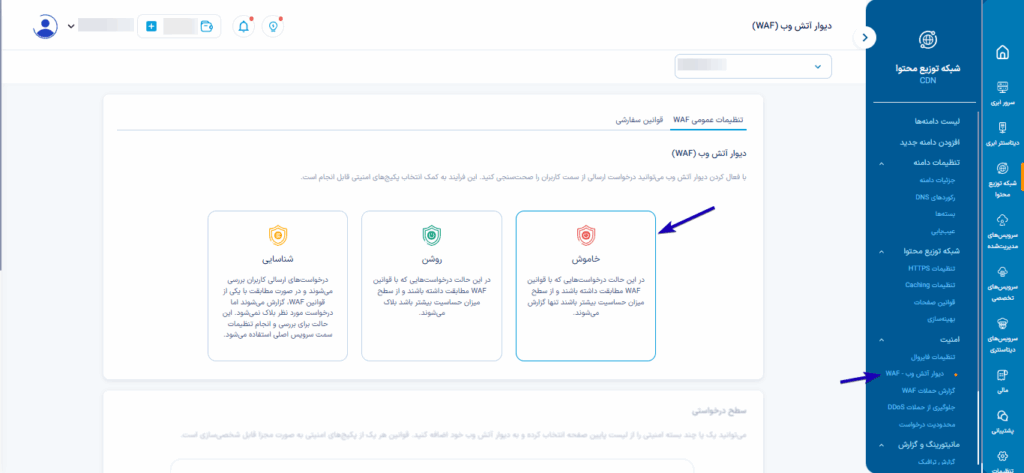The width and height of the screenshot is (1024, 473).
Task: Open دیوار آتش وب - WAF menu item
Action: 916,374
